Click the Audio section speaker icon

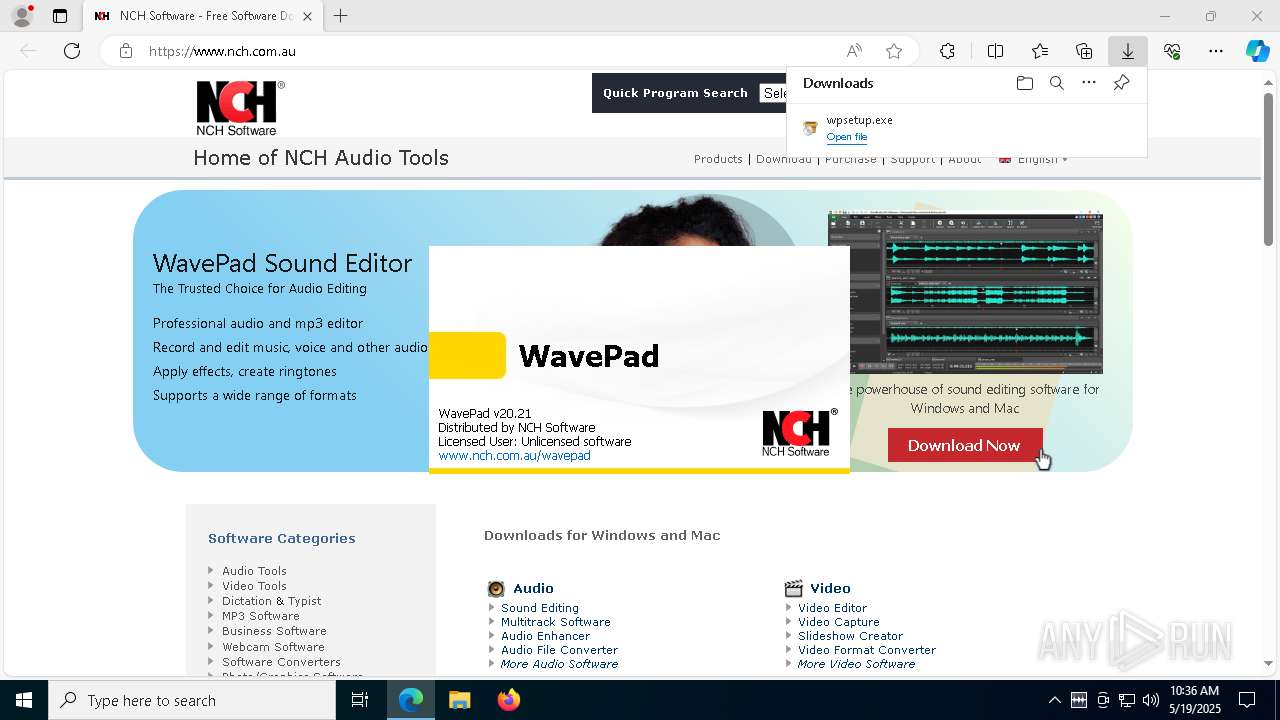click(496, 588)
